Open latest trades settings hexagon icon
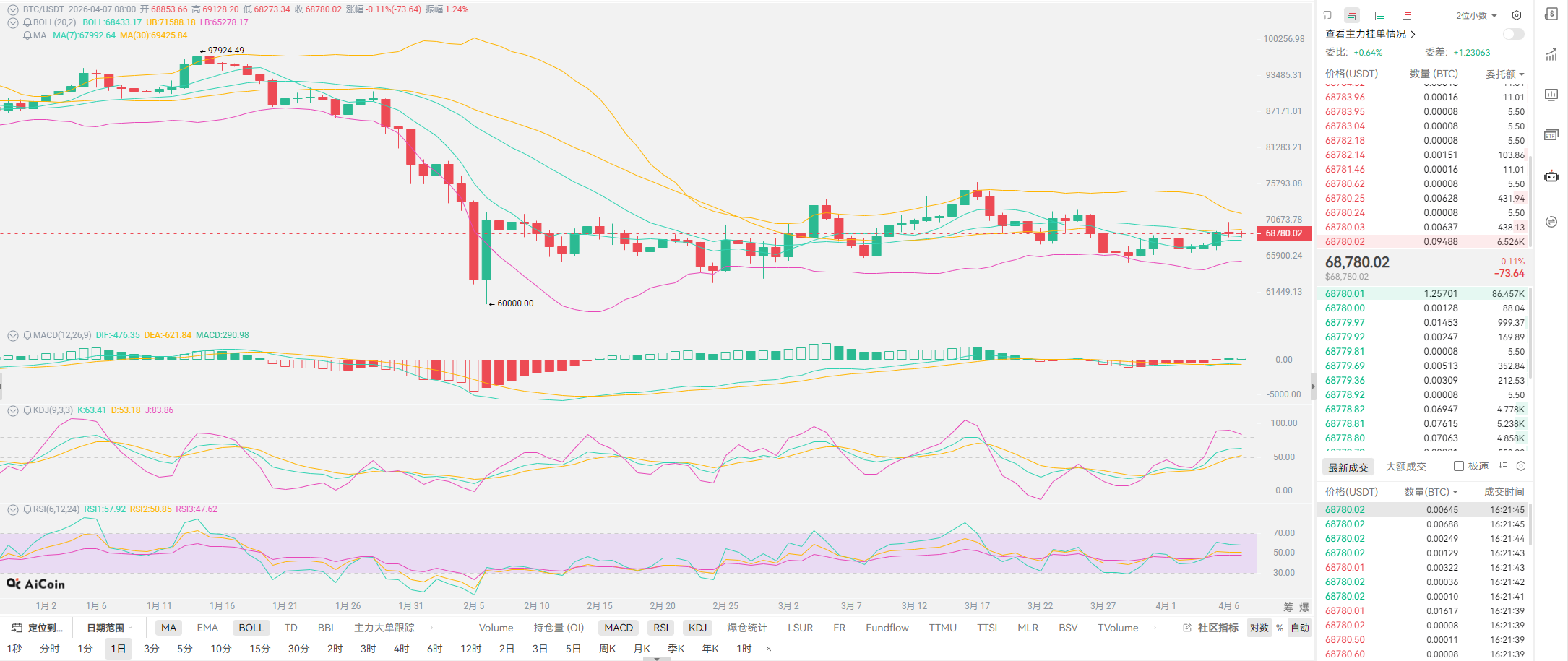1568x661 pixels. click(1521, 466)
